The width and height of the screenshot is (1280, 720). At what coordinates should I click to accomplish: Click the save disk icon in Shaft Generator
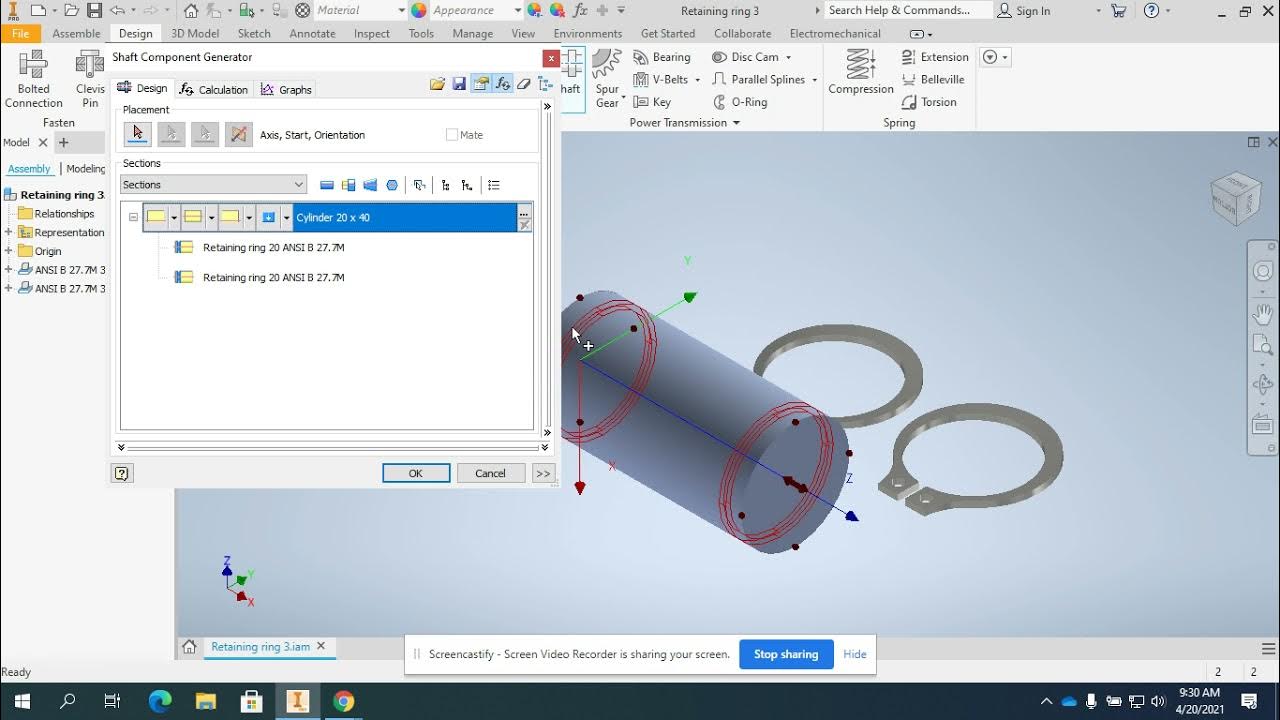(459, 85)
